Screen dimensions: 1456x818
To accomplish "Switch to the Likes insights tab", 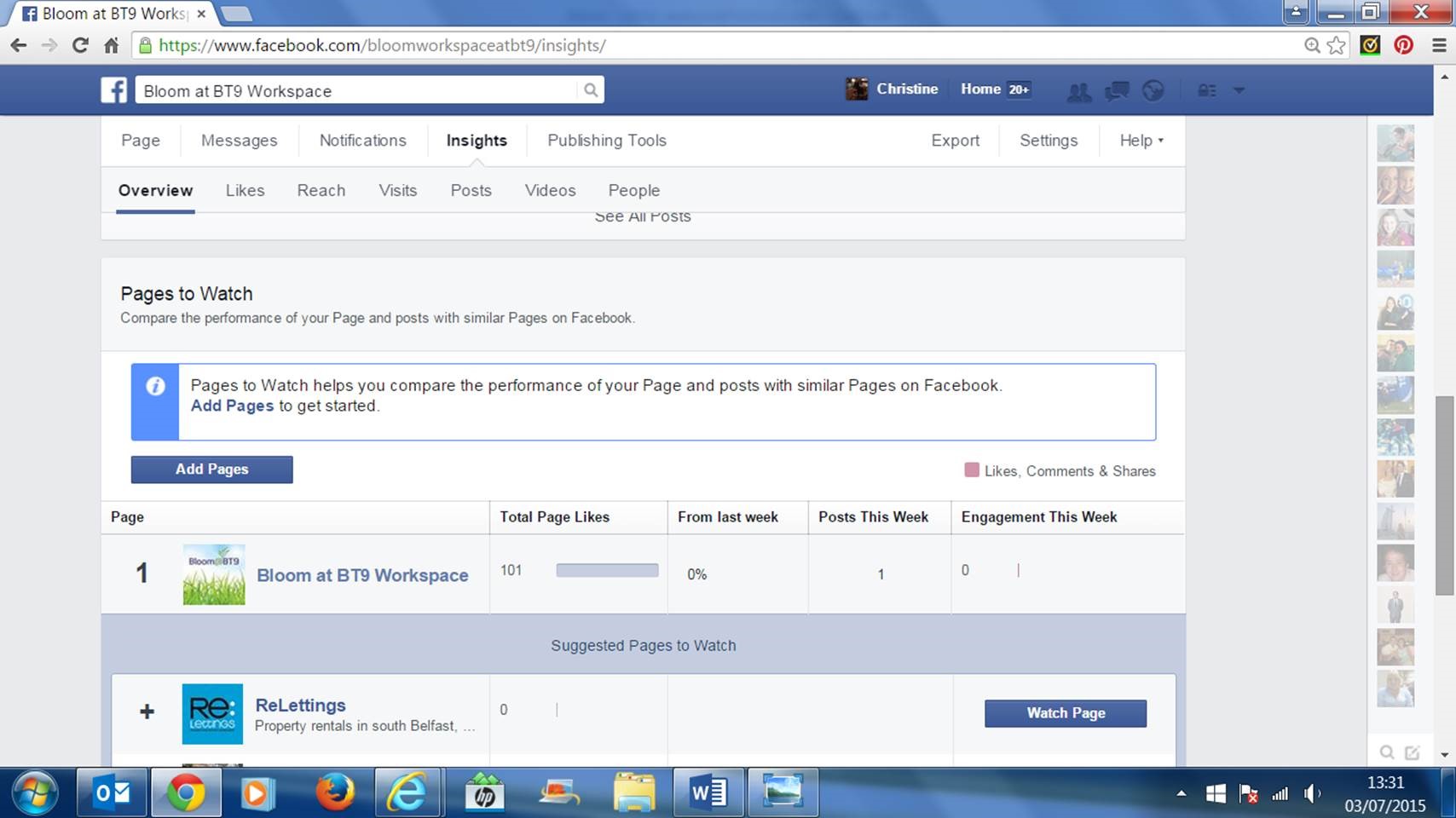I will click(245, 190).
